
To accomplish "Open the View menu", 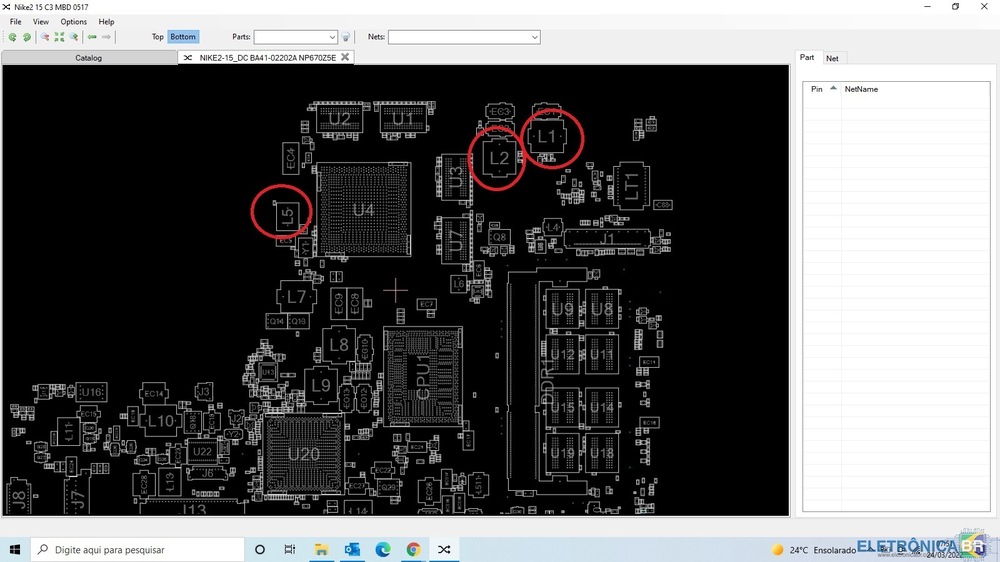I will coord(40,21).
